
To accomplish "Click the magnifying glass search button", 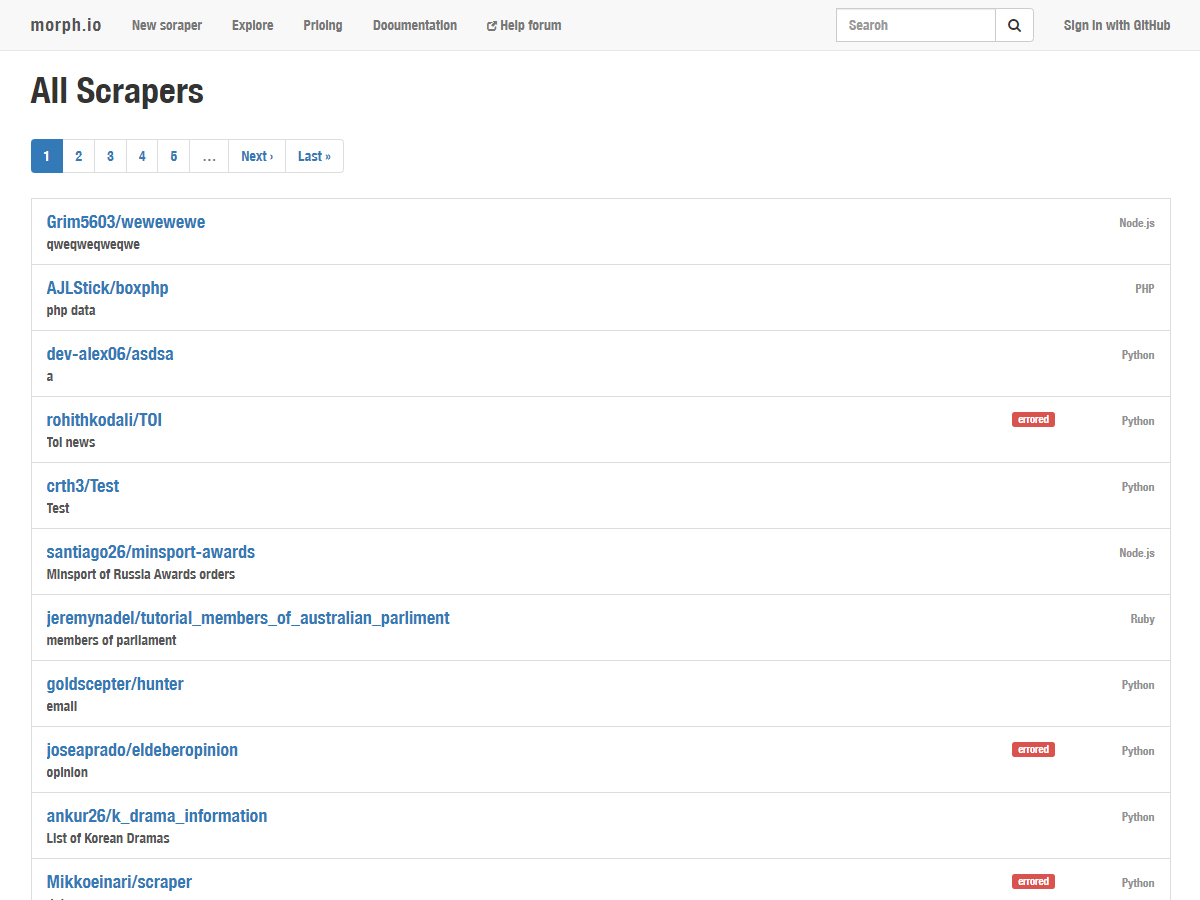I will (1014, 26).
